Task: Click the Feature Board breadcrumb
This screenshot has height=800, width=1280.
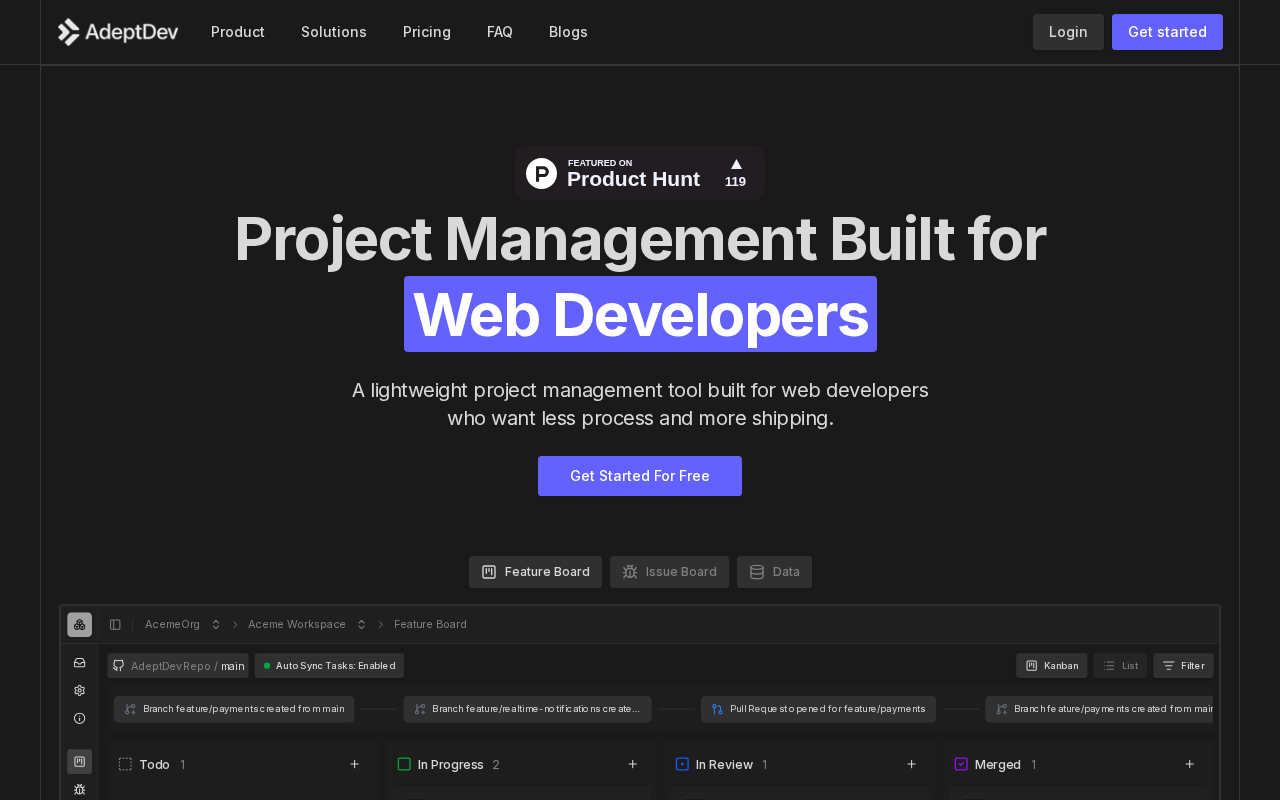Action: pyautogui.click(x=430, y=625)
